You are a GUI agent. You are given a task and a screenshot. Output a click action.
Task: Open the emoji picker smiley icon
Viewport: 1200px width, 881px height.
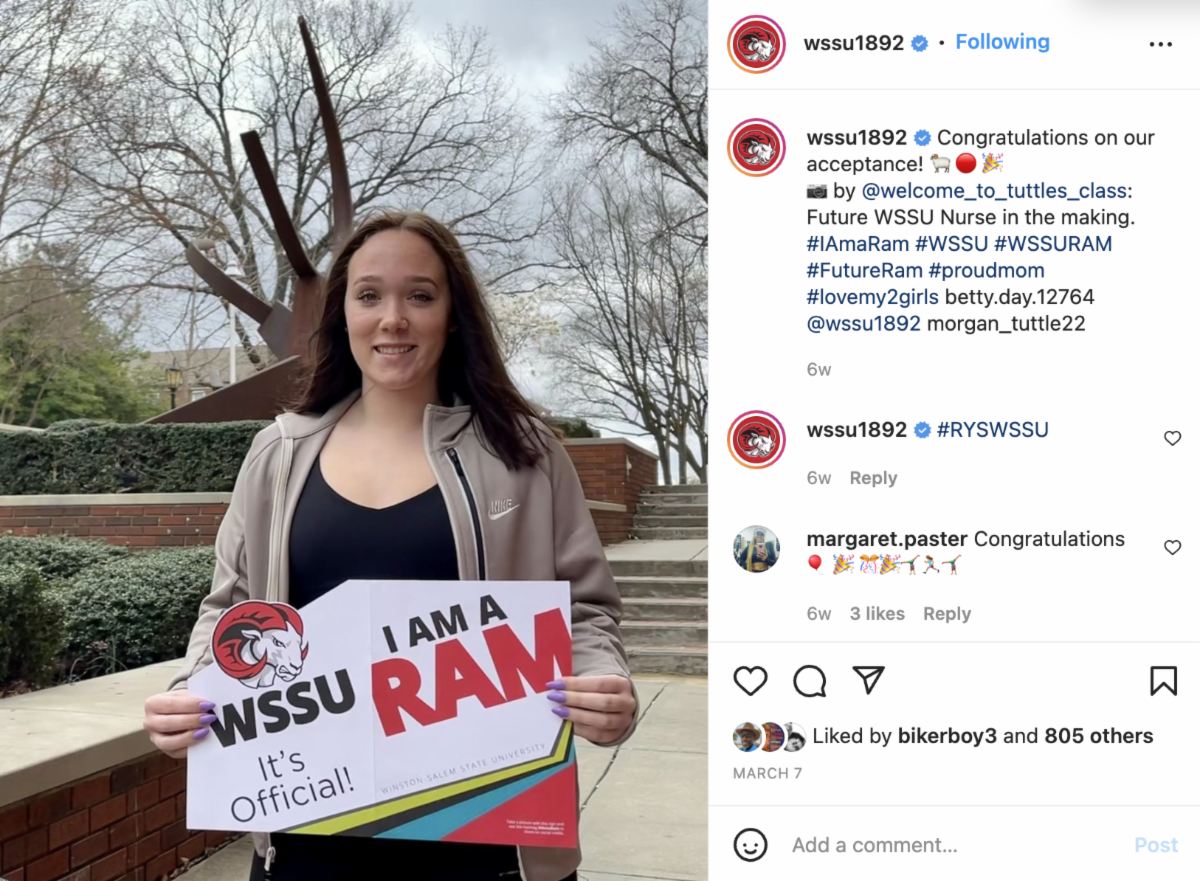750,845
